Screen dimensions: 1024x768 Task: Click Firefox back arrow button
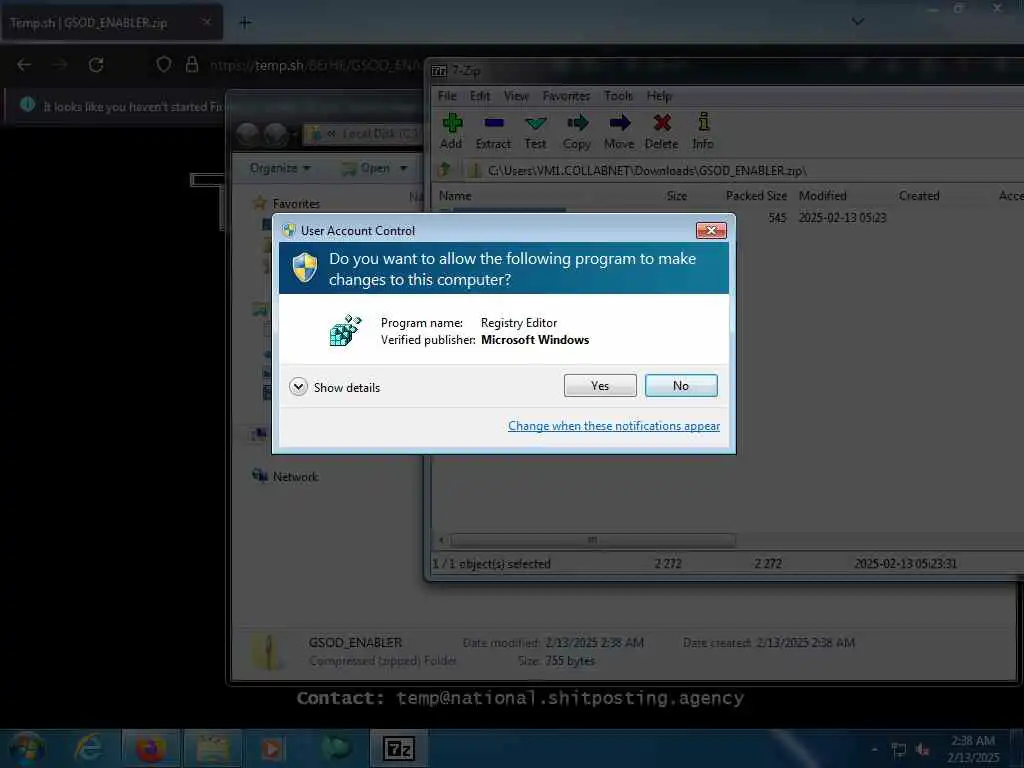click(24, 65)
